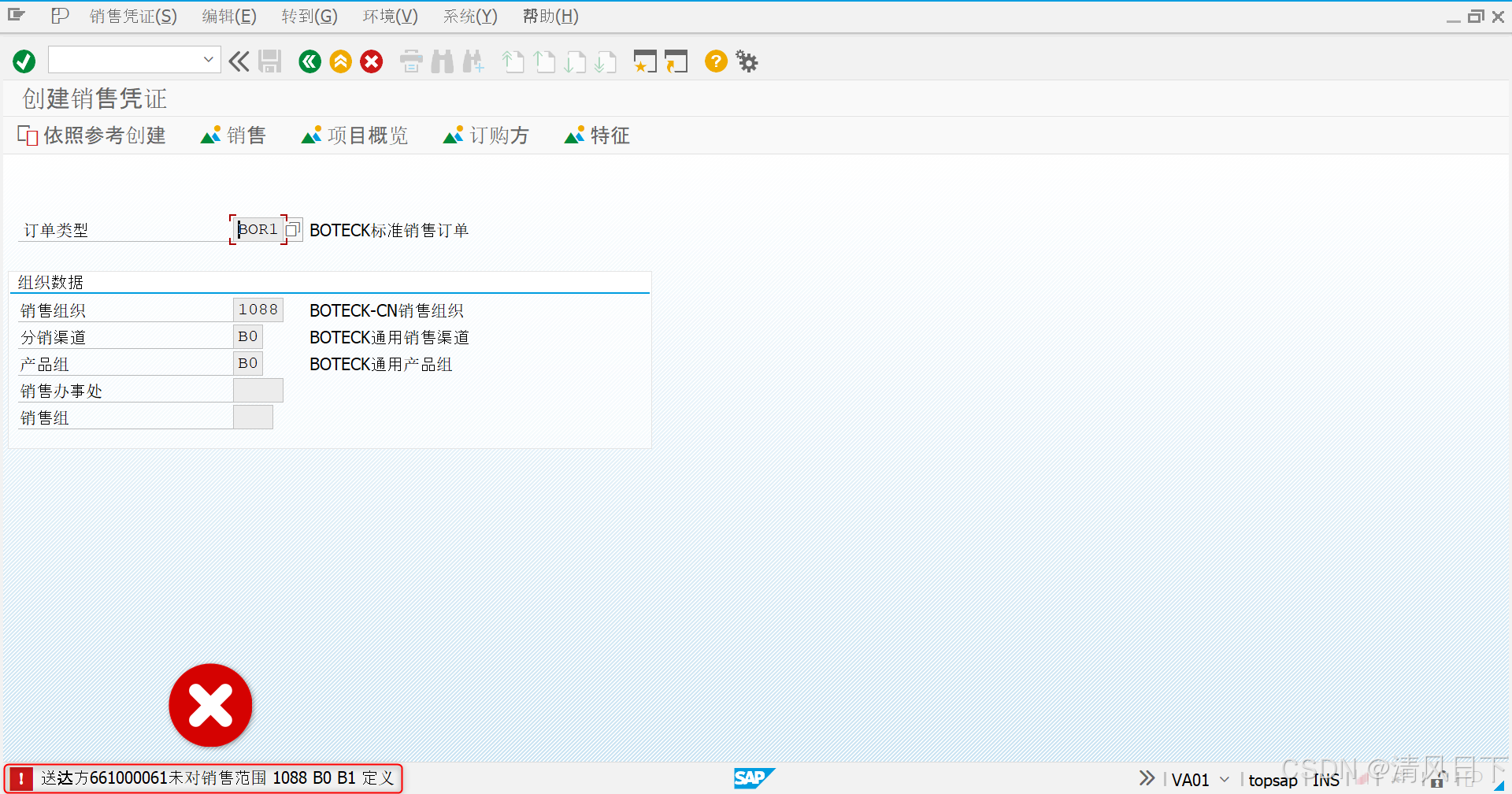Viewport: 1512px width, 794px height.
Task: Click the Find binoculars icon
Action: click(443, 61)
